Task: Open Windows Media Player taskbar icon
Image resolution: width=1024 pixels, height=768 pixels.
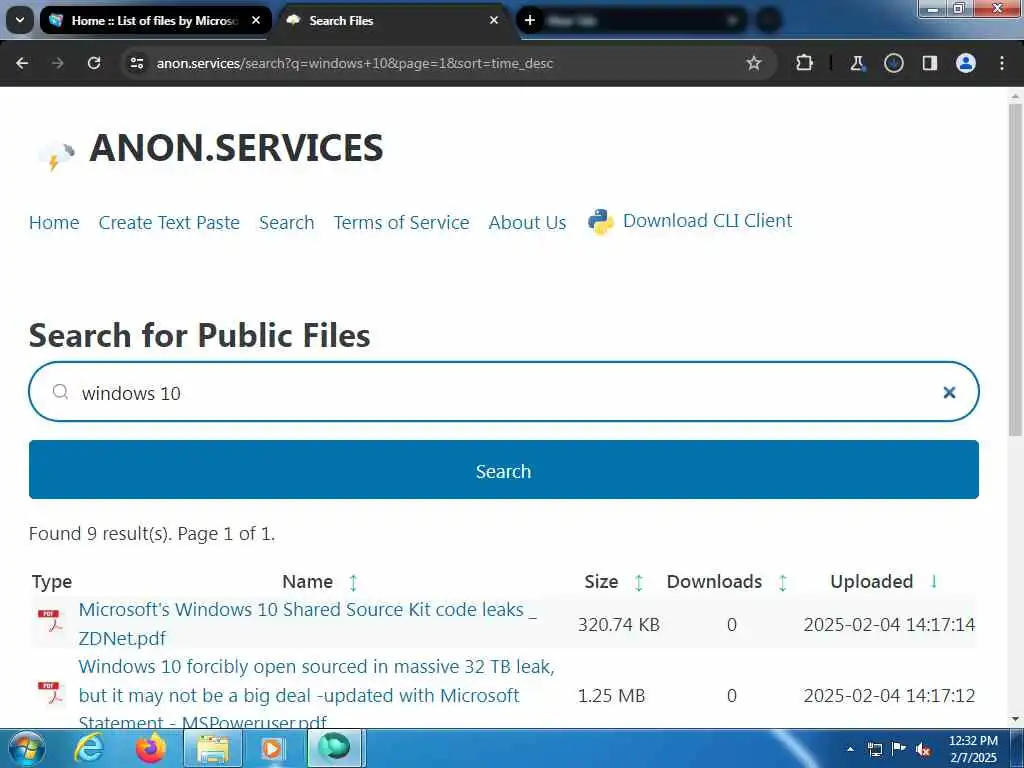Action: pos(272,748)
